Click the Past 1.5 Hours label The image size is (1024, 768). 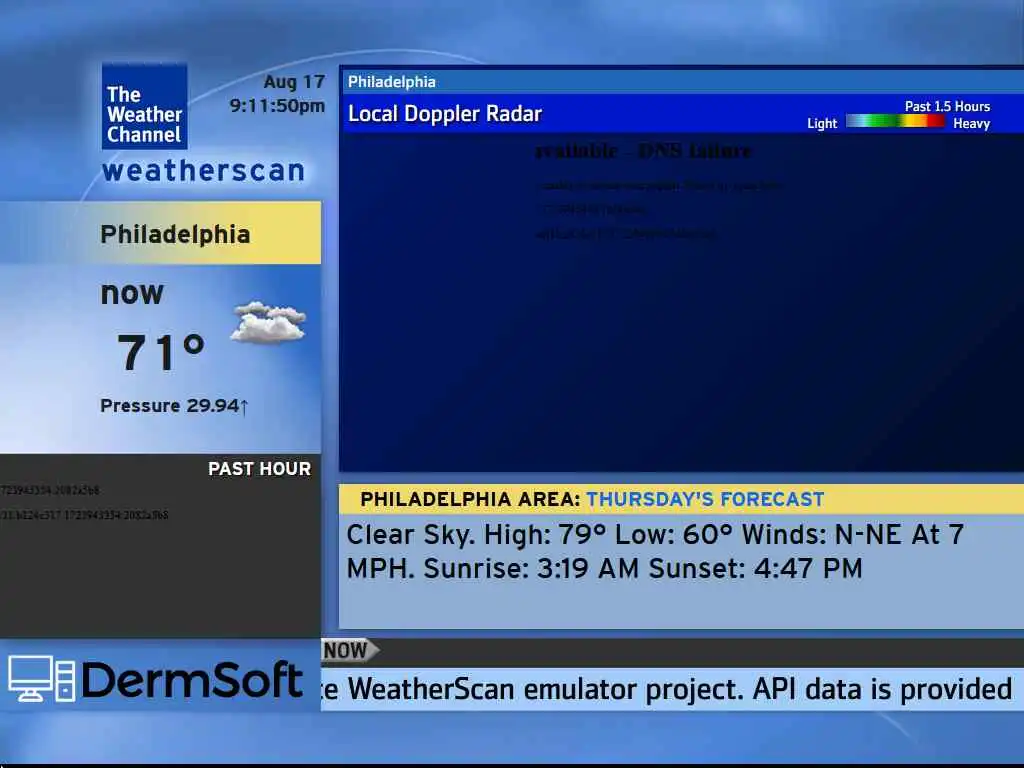click(947, 106)
